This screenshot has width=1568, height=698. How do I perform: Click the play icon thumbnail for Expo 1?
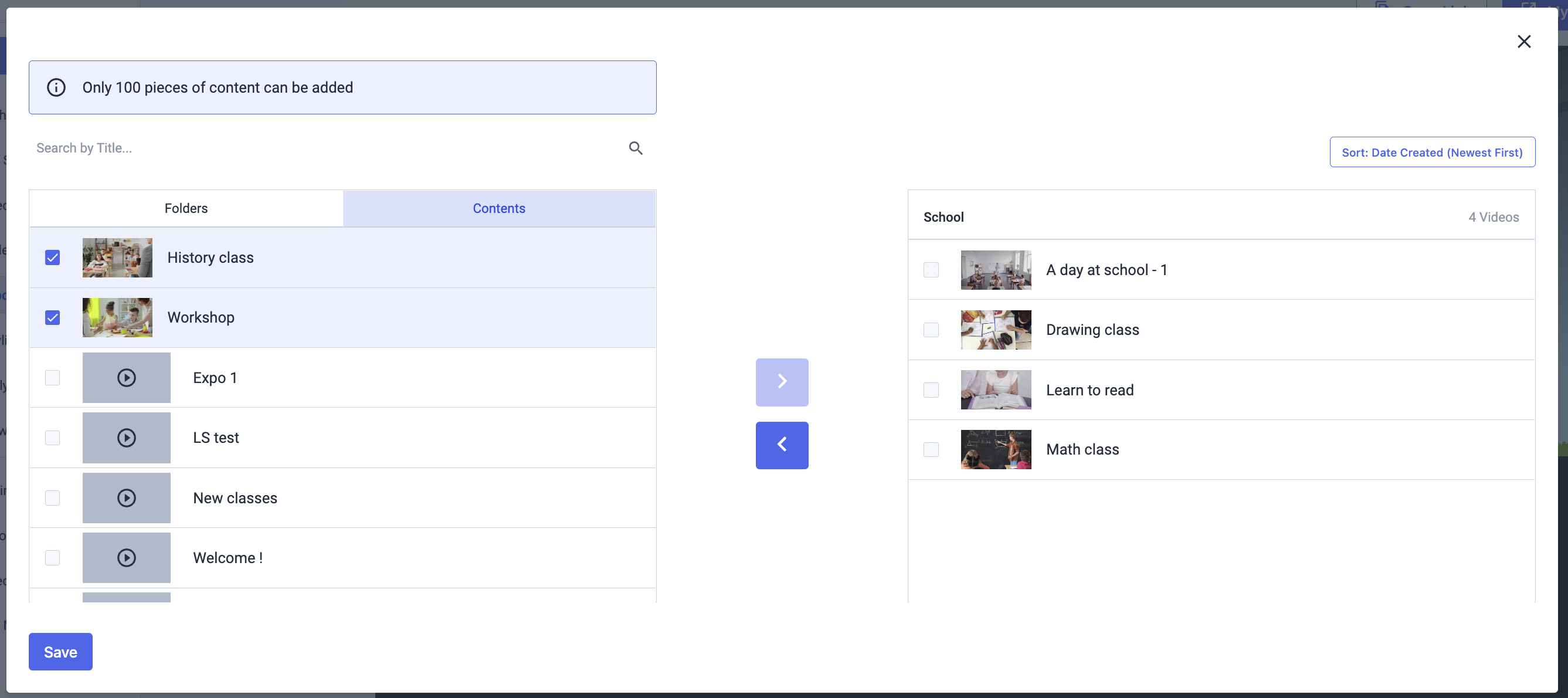pos(127,378)
